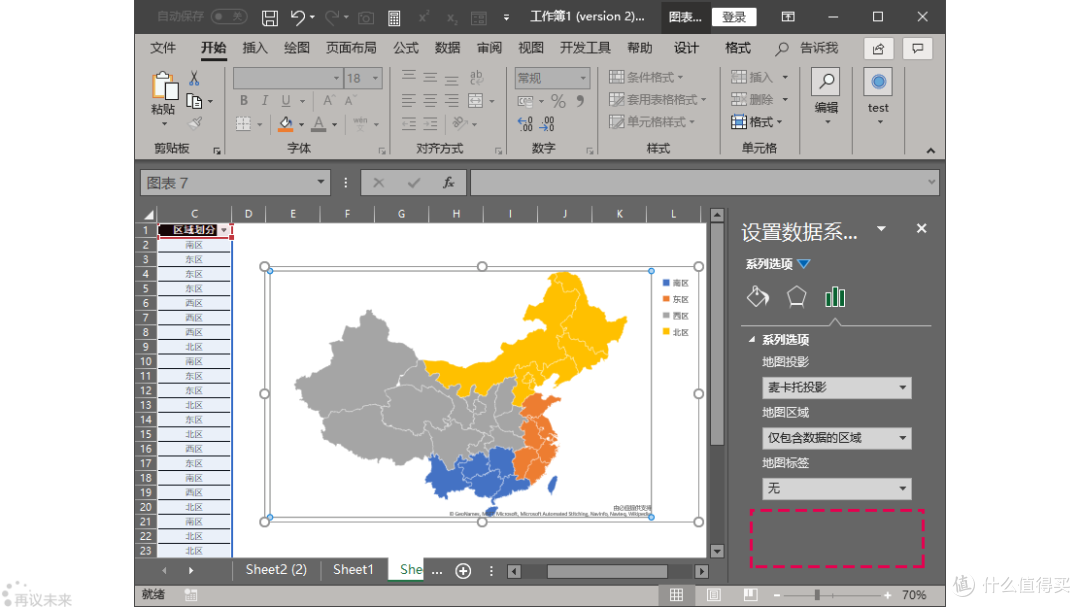
Task: Click the fill color bucket icon
Action: [285, 124]
